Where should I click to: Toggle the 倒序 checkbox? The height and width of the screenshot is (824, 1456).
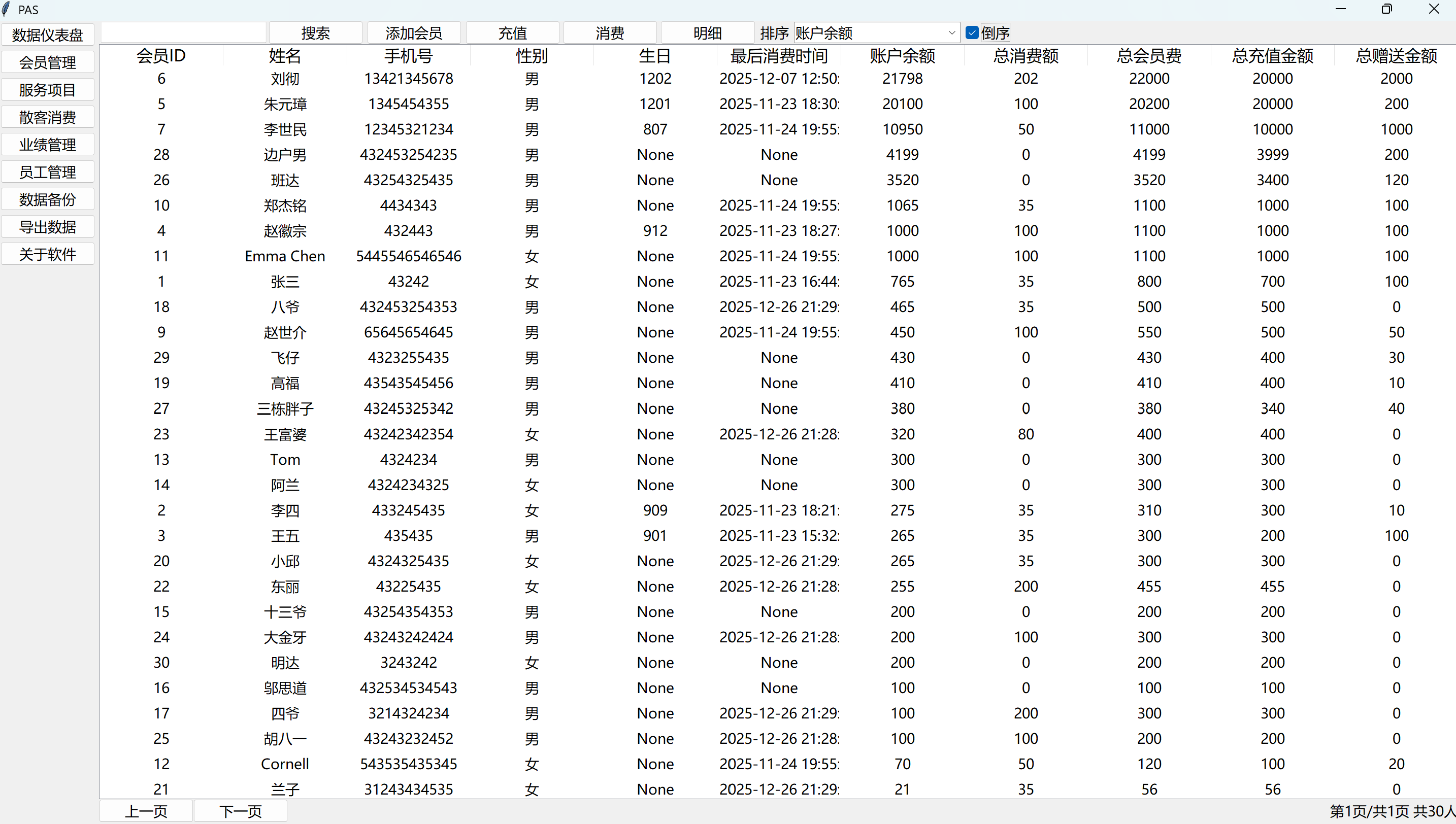[x=972, y=33]
